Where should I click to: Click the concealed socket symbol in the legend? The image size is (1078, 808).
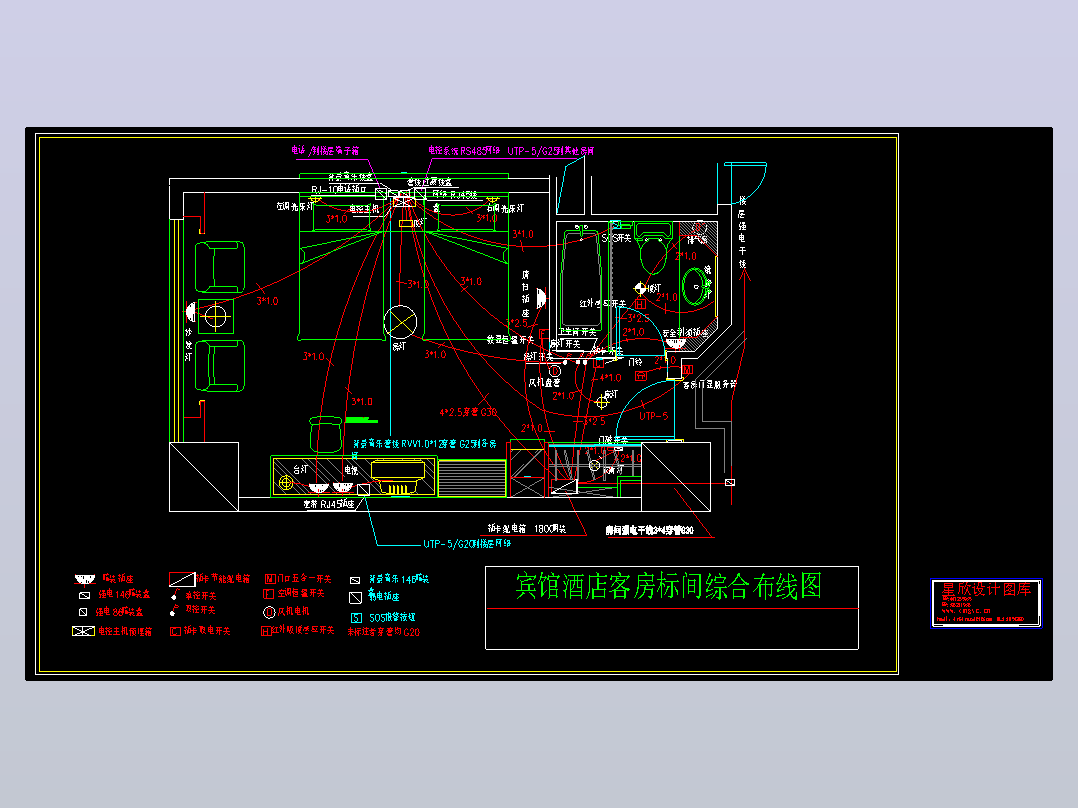coord(85,579)
